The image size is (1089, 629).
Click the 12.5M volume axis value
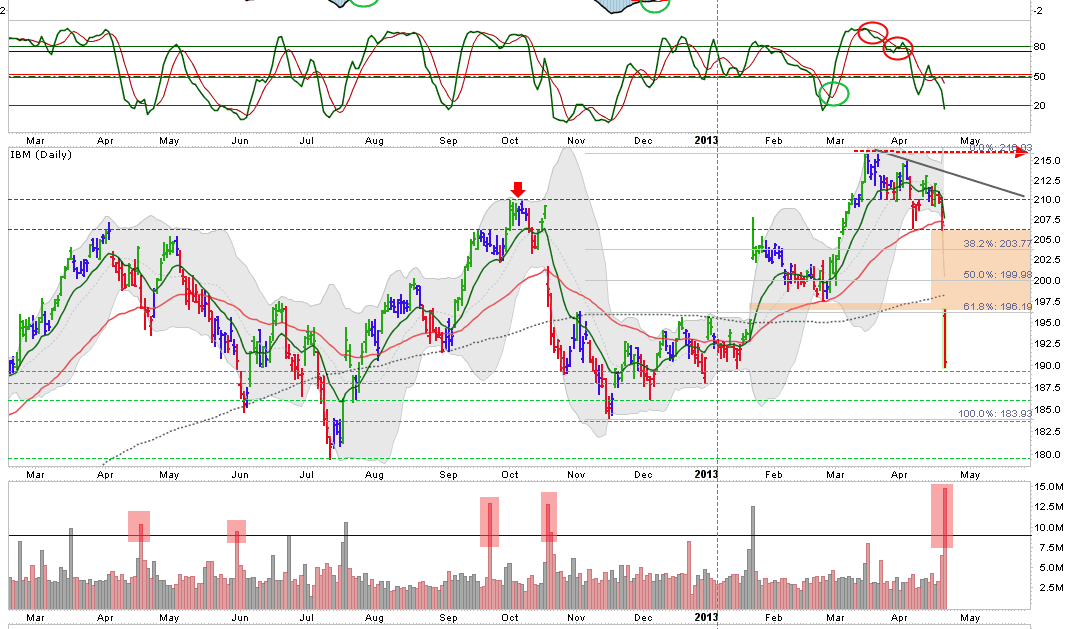click(1049, 507)
